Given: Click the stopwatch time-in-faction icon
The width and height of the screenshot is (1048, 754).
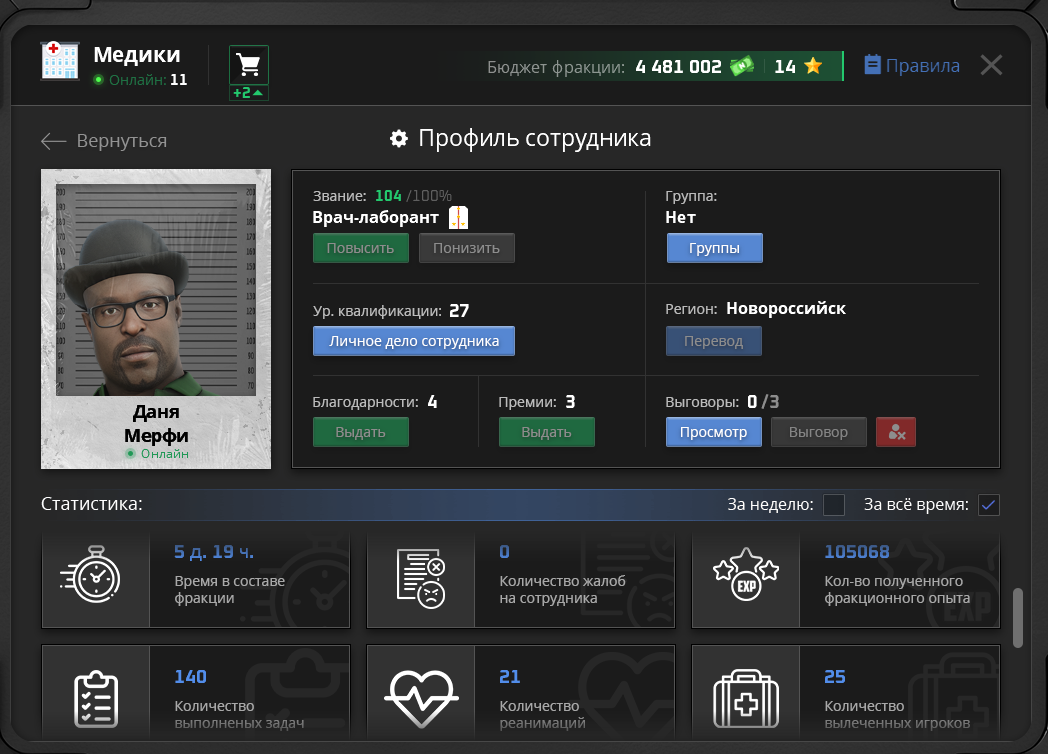Looking at the screenshot, I should [x=96, y=581].
